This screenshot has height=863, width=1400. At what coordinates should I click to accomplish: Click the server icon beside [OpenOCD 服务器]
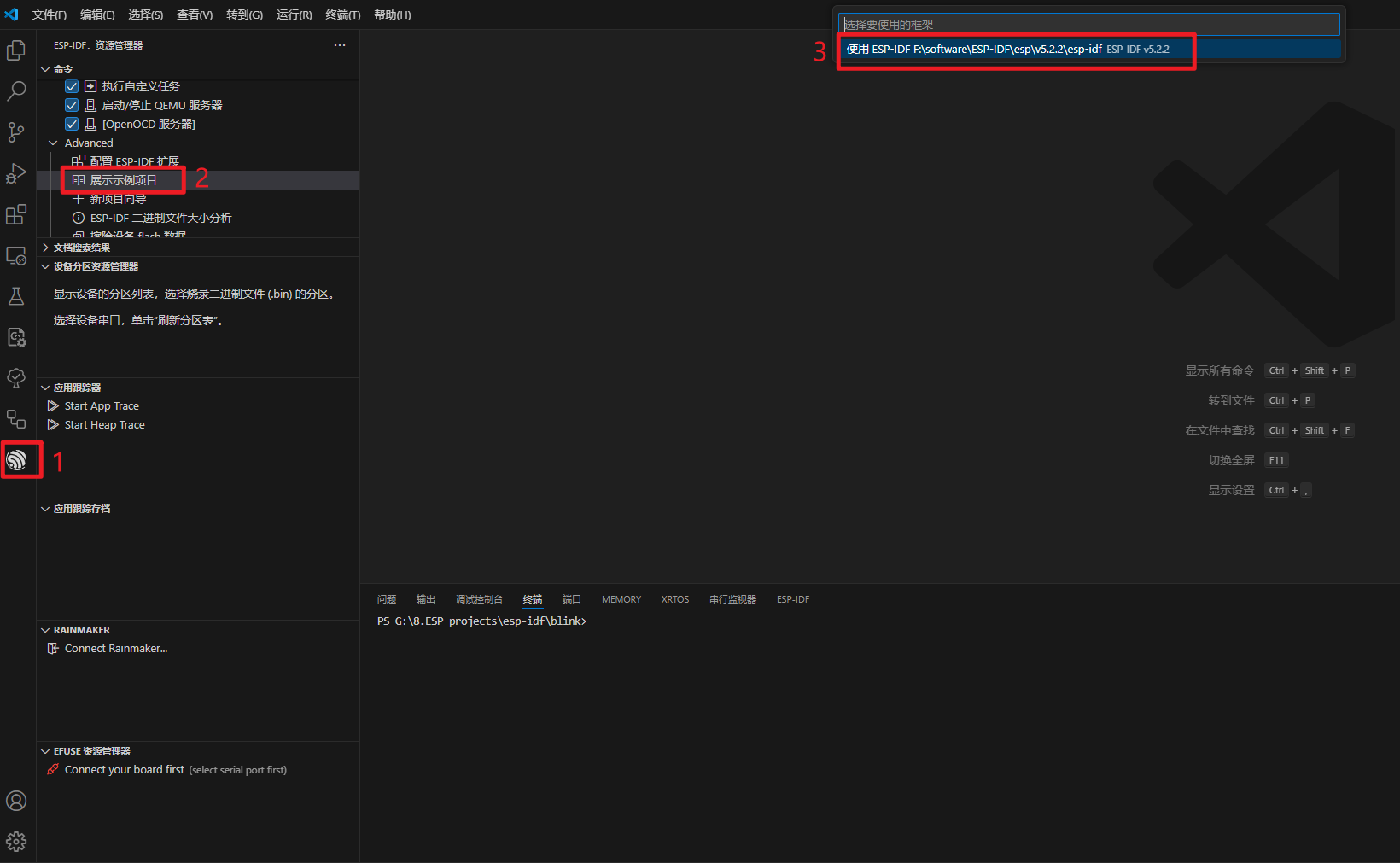tap(90, 124)
